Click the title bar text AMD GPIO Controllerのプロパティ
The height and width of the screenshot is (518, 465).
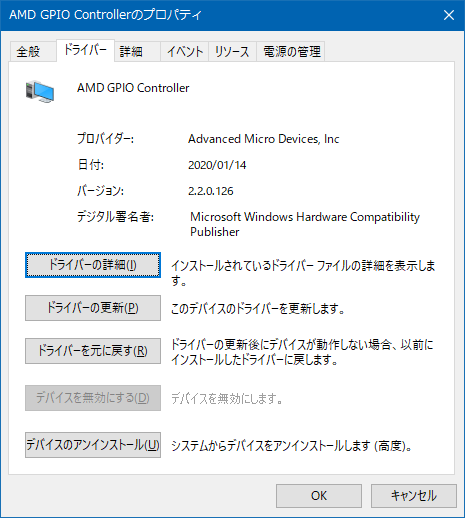(105, 15)
